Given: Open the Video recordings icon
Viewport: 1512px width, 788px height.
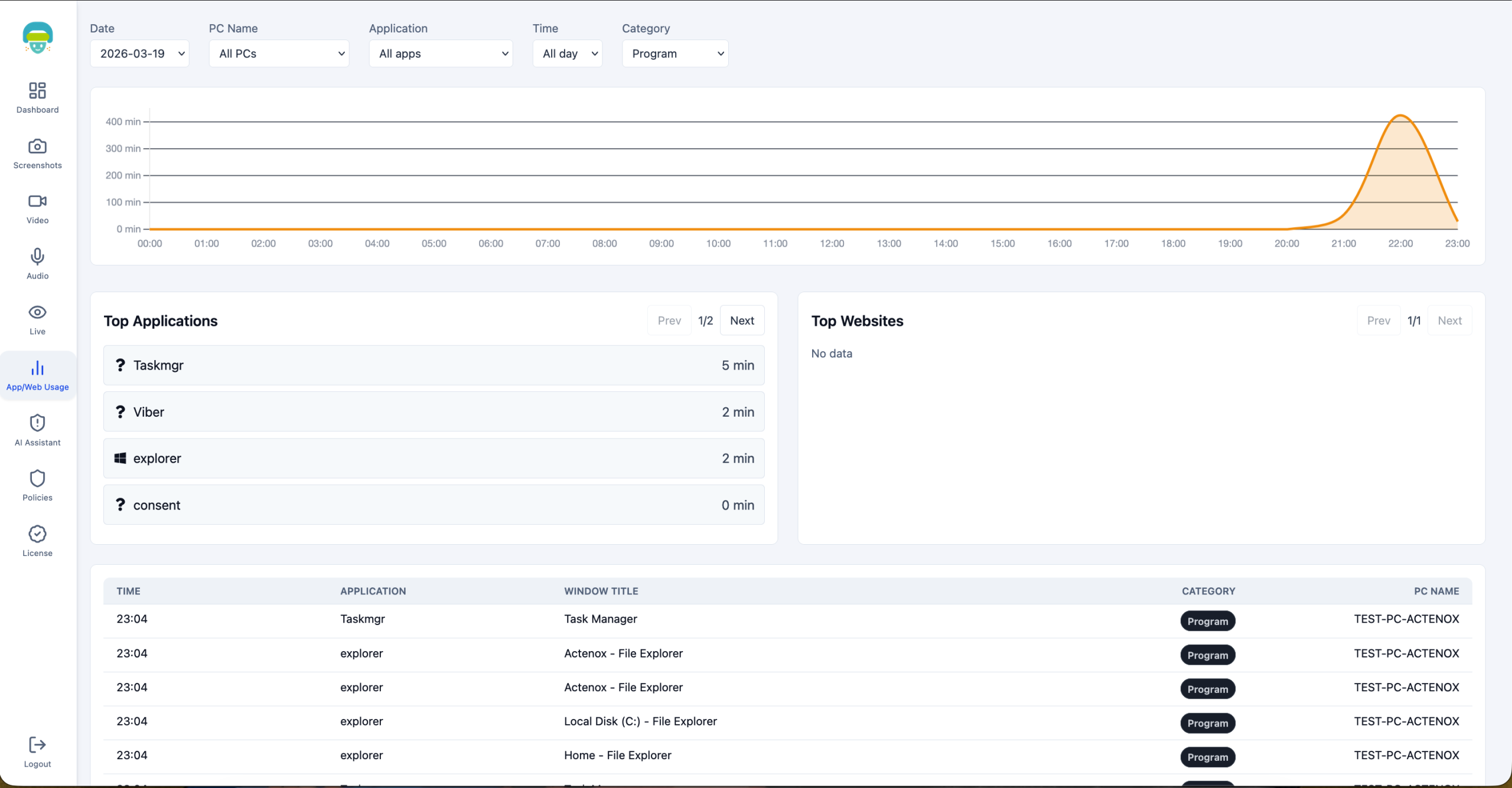Looking at the screenshot, I should point(37,201).
